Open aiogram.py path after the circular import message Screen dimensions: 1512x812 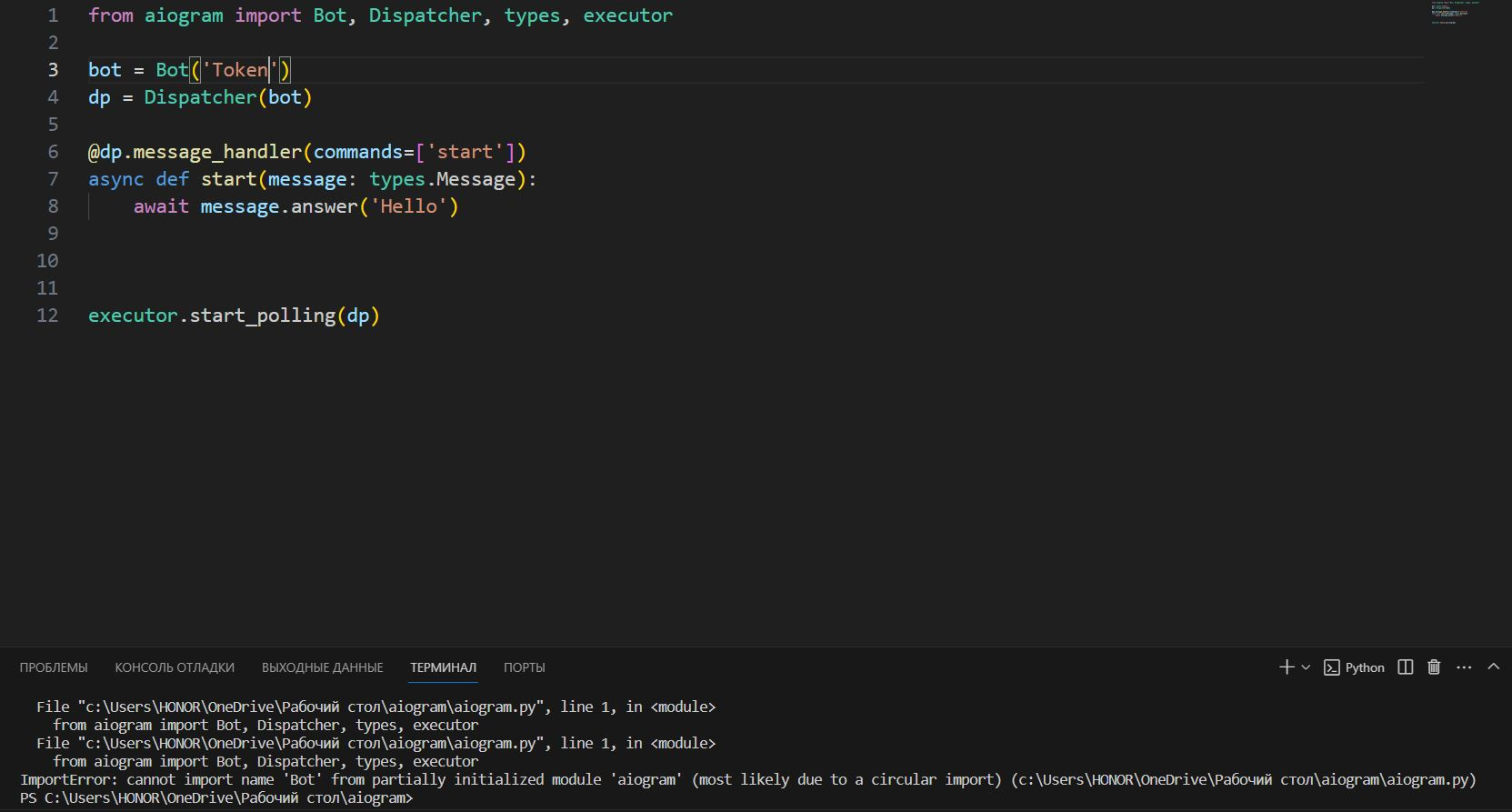point(1244,779)
